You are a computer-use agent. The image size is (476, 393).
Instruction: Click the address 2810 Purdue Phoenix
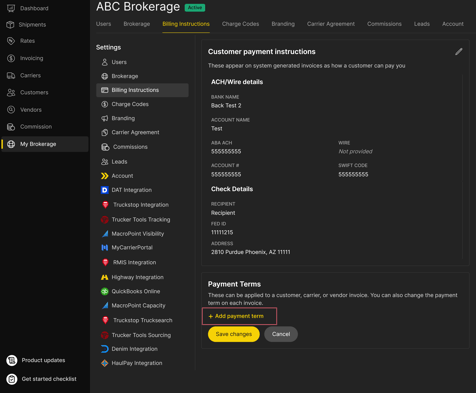(250, 252)
